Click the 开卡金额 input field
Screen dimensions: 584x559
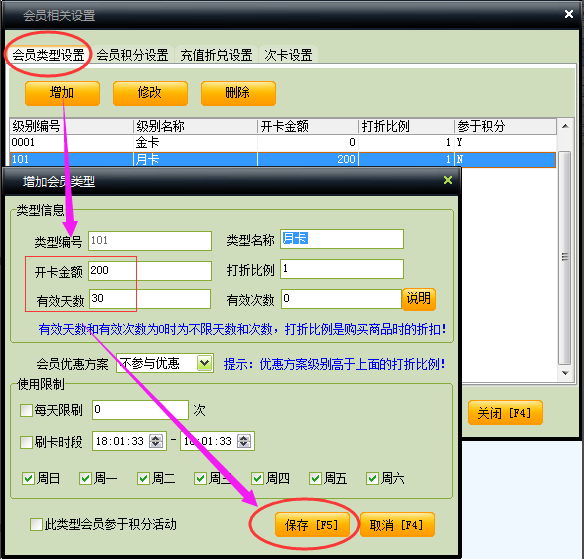pos(150,271)
